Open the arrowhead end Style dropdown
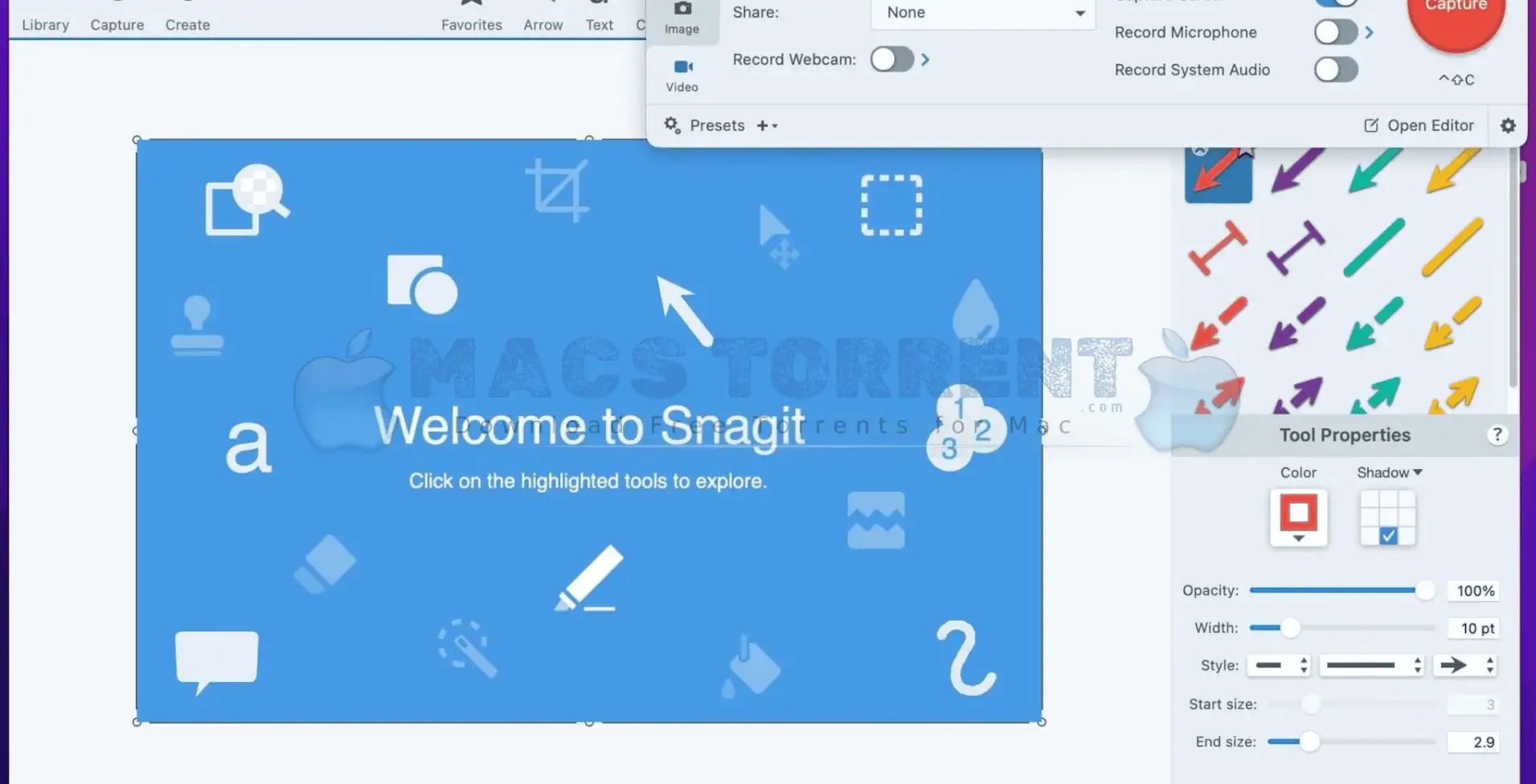1536x784 pixels. coord(1465,665)
